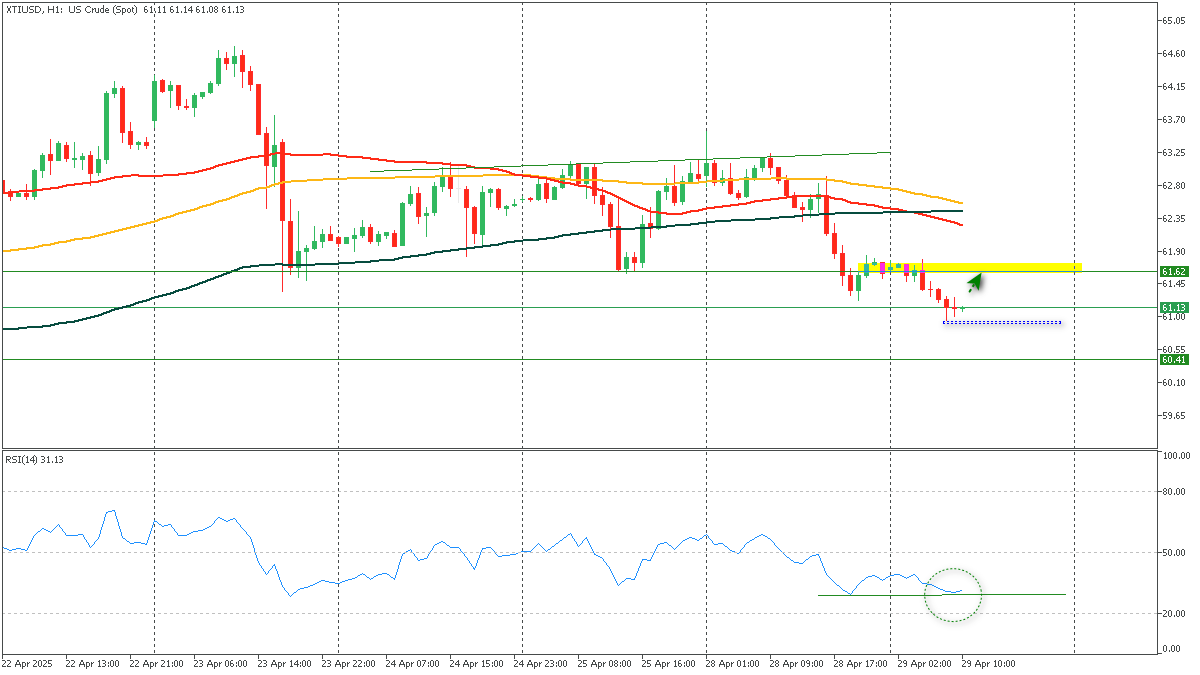Click the thin green trendline above the highs
Viewport: 1200px width, 675px height.
click(630, 162)
